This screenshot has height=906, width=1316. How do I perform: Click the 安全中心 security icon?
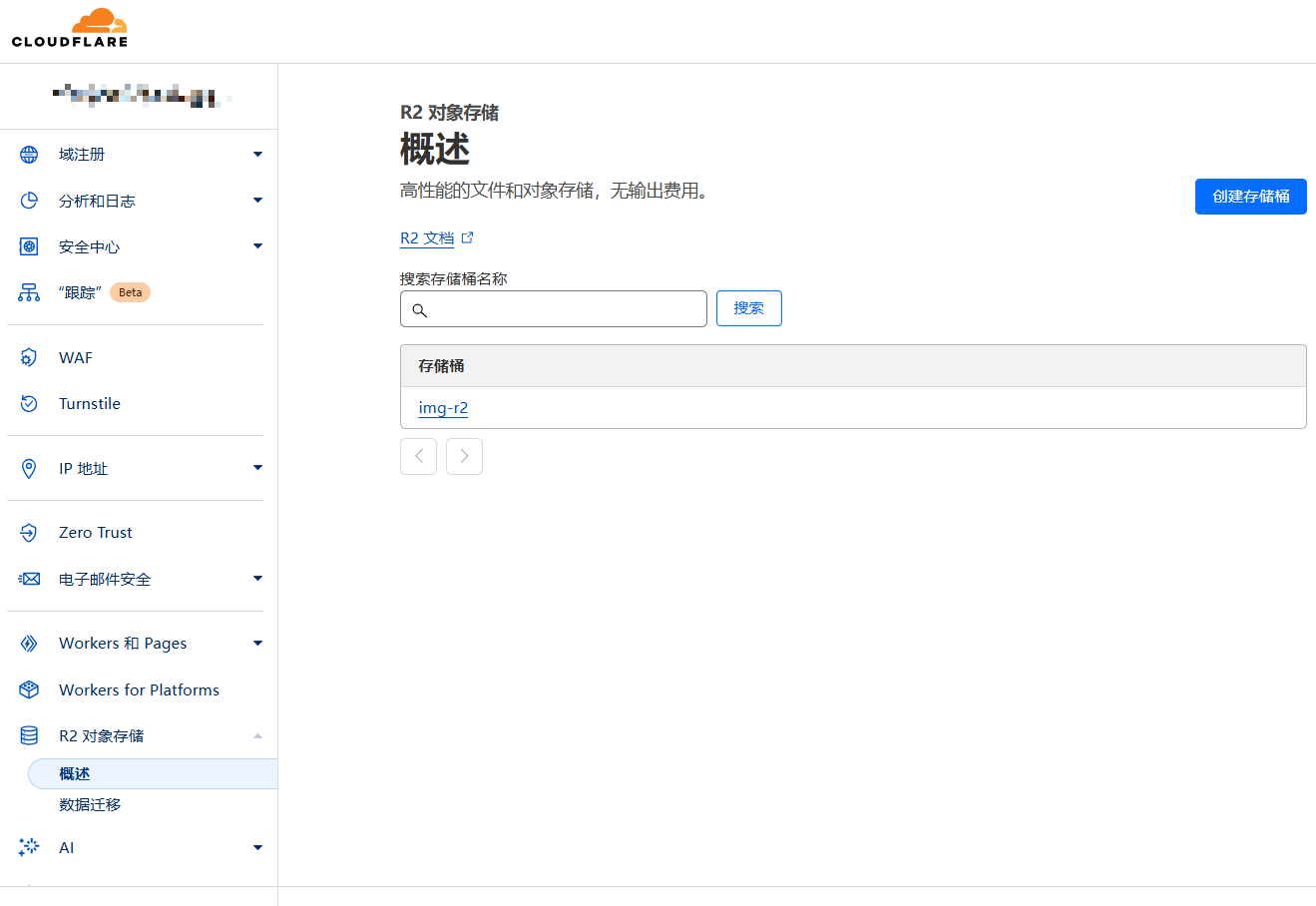coord(29,246)
